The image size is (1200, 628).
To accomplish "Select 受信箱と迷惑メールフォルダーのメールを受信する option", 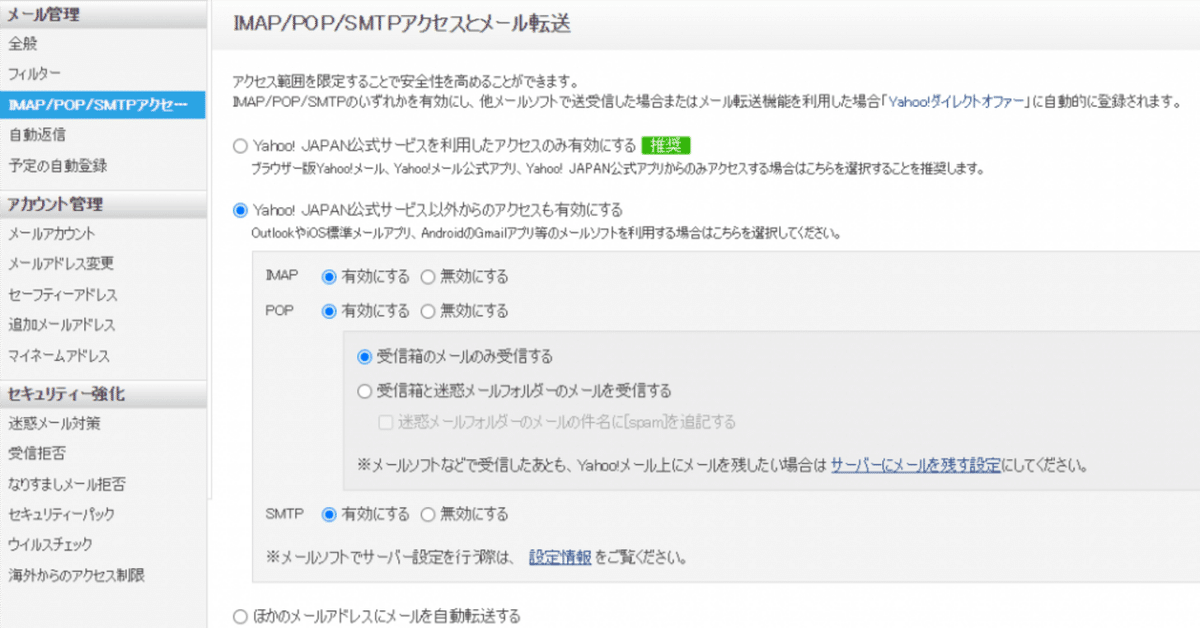I will [x=364, y=391].
